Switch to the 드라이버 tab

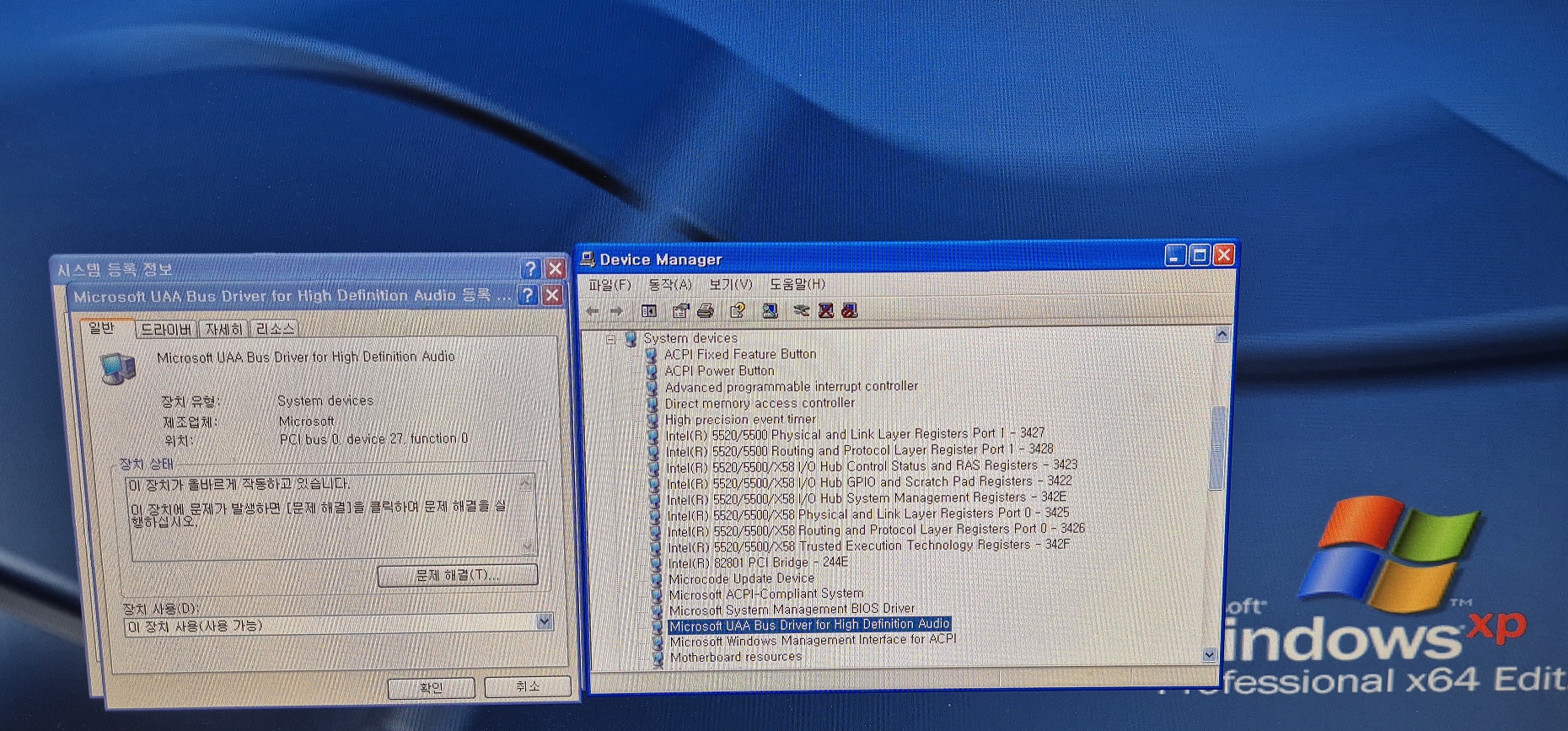click(166, 329)
